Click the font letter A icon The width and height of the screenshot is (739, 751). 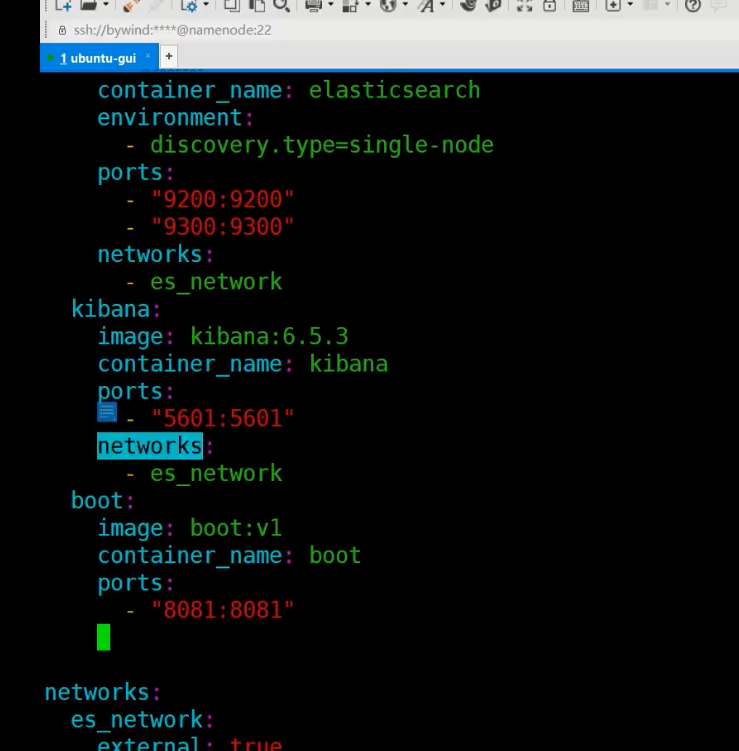[426, 5]
